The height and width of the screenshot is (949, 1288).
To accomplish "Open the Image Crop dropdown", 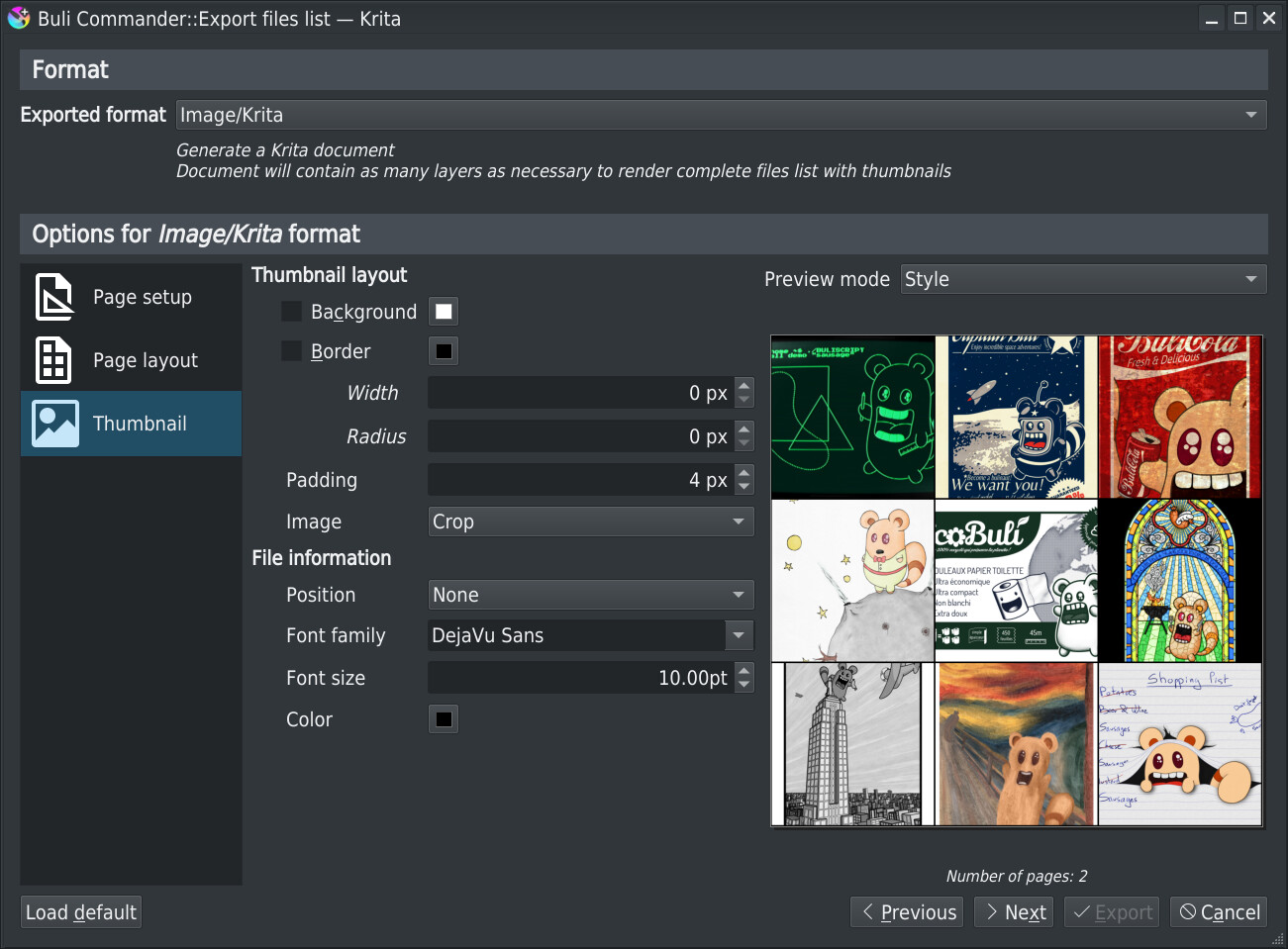I will pos(590,522).
